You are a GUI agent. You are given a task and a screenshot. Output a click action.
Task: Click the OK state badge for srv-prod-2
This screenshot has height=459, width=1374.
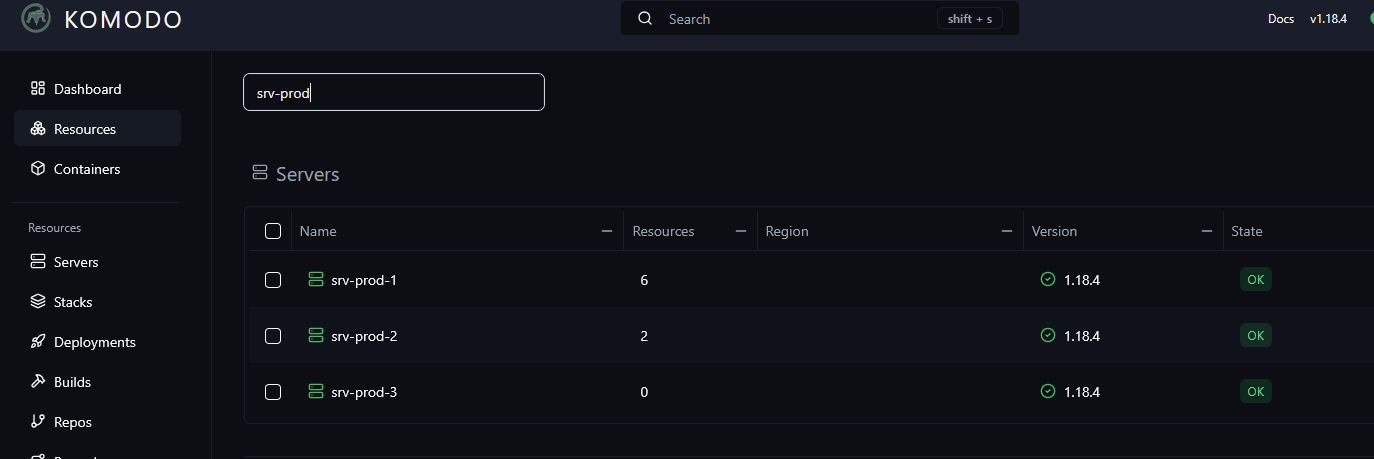1256,336
